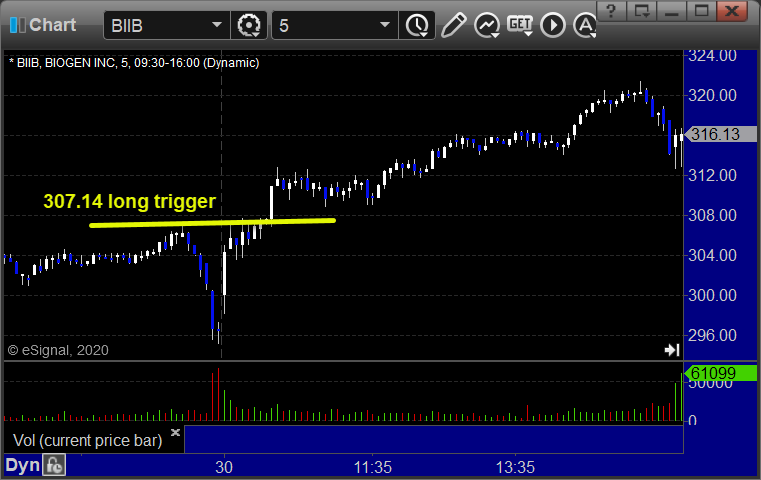
Task: Click the 312.00 price axis label
Action: pos(712,175)
